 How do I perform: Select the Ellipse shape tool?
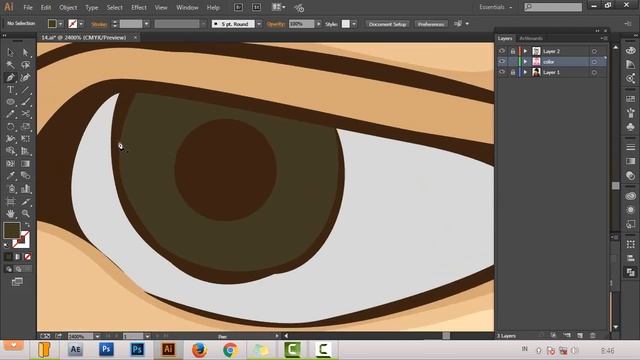coord(11,102)
